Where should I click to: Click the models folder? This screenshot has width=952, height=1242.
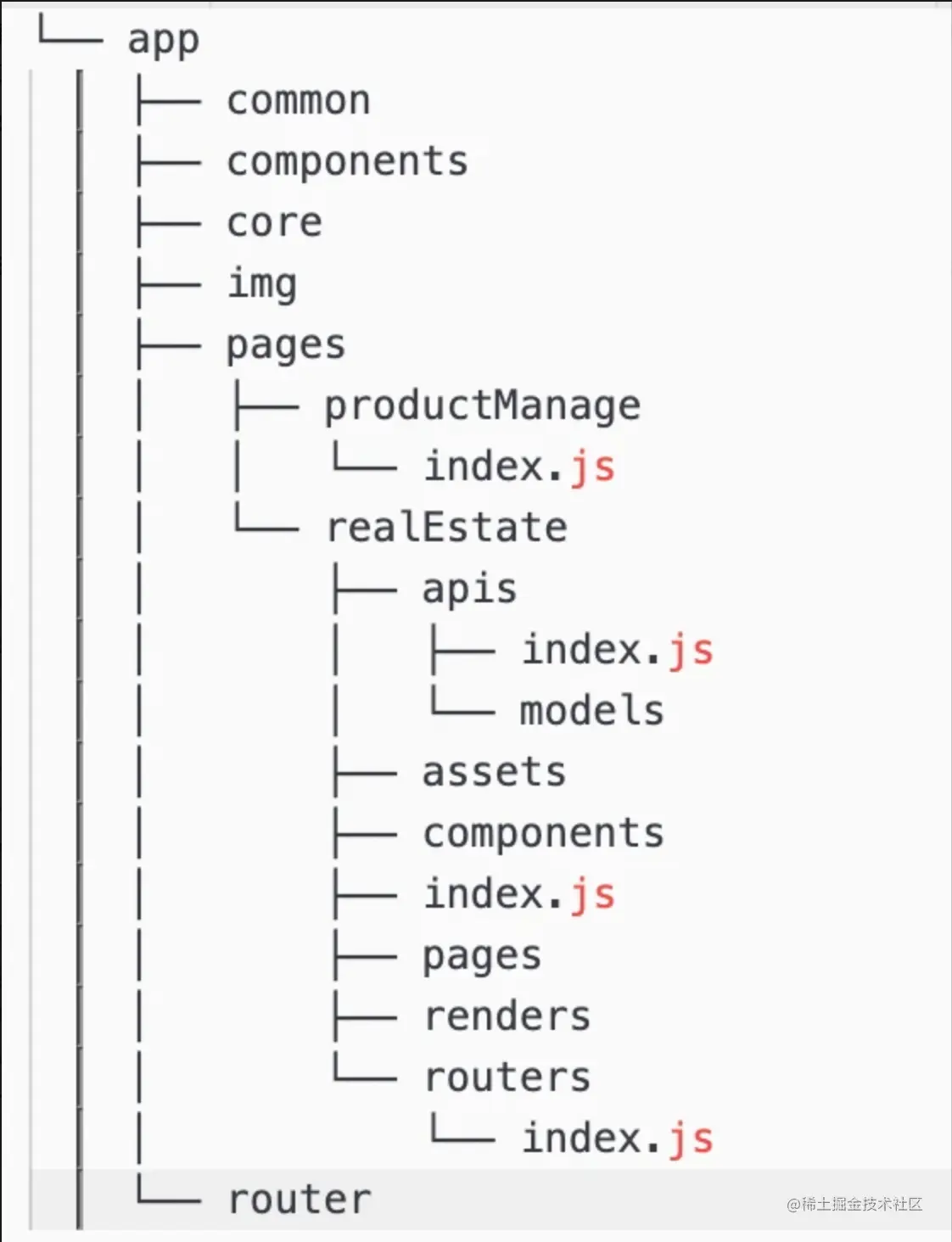point(591,712)
